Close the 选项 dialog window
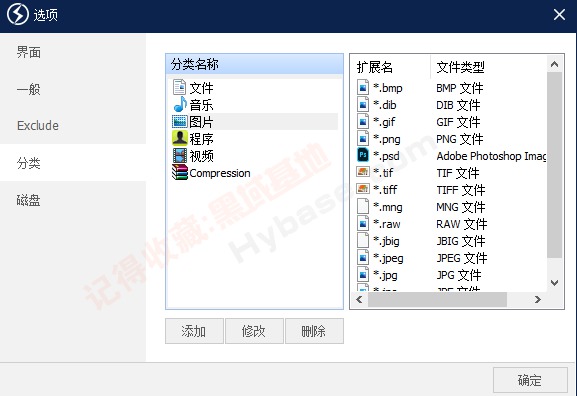Image resolution: width=577 pixels, height=396 pixels. 559,15
